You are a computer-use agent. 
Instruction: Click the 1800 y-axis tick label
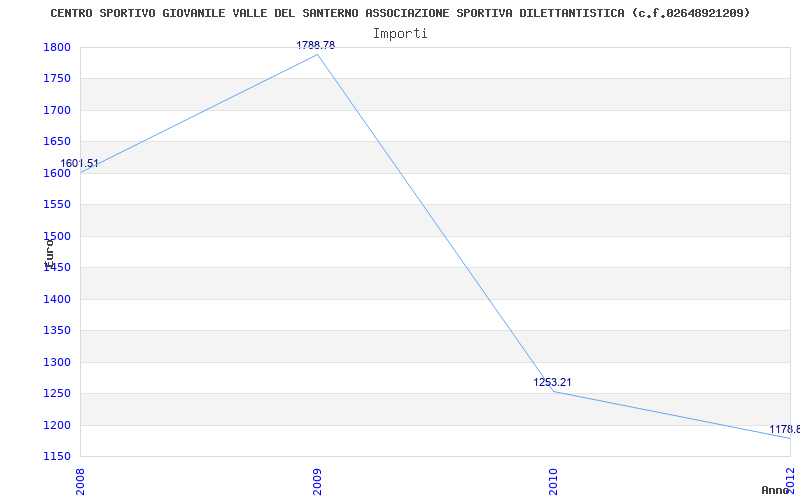(x=57, y=47)
